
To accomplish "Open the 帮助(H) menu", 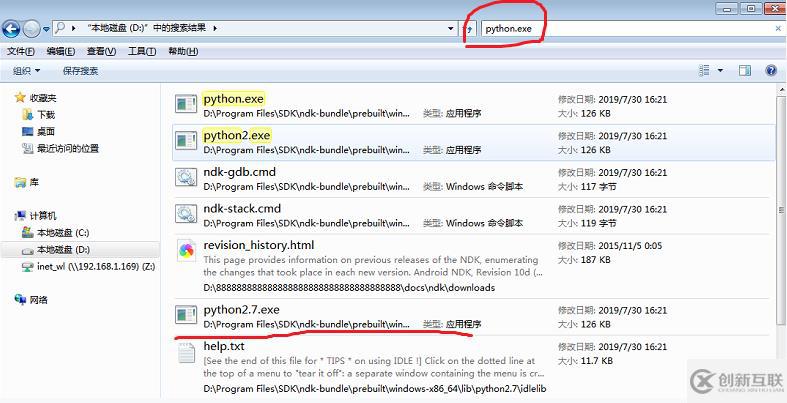I will click(x=183, y=51).
